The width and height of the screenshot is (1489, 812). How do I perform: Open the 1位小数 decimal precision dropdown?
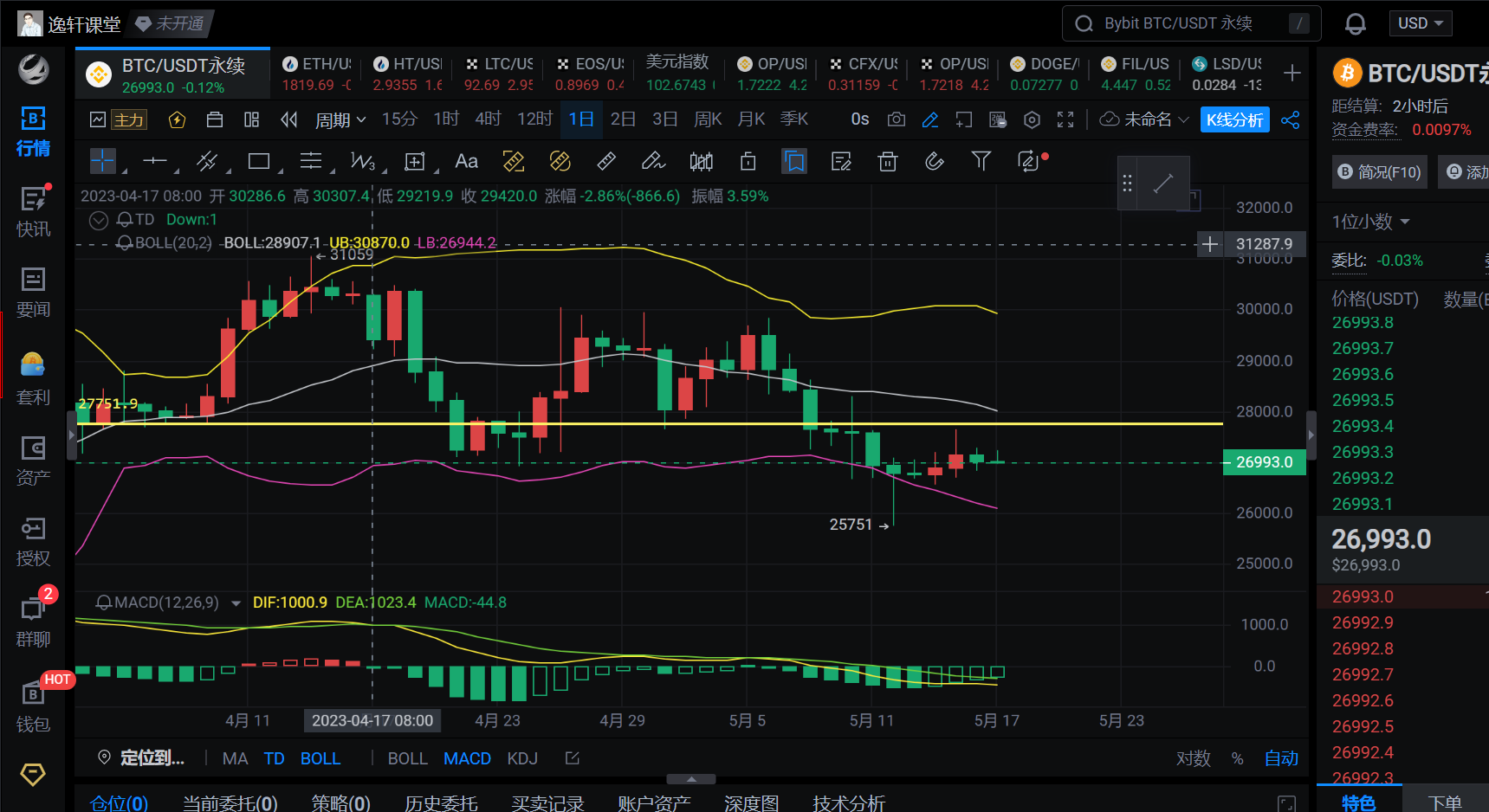1370,222
